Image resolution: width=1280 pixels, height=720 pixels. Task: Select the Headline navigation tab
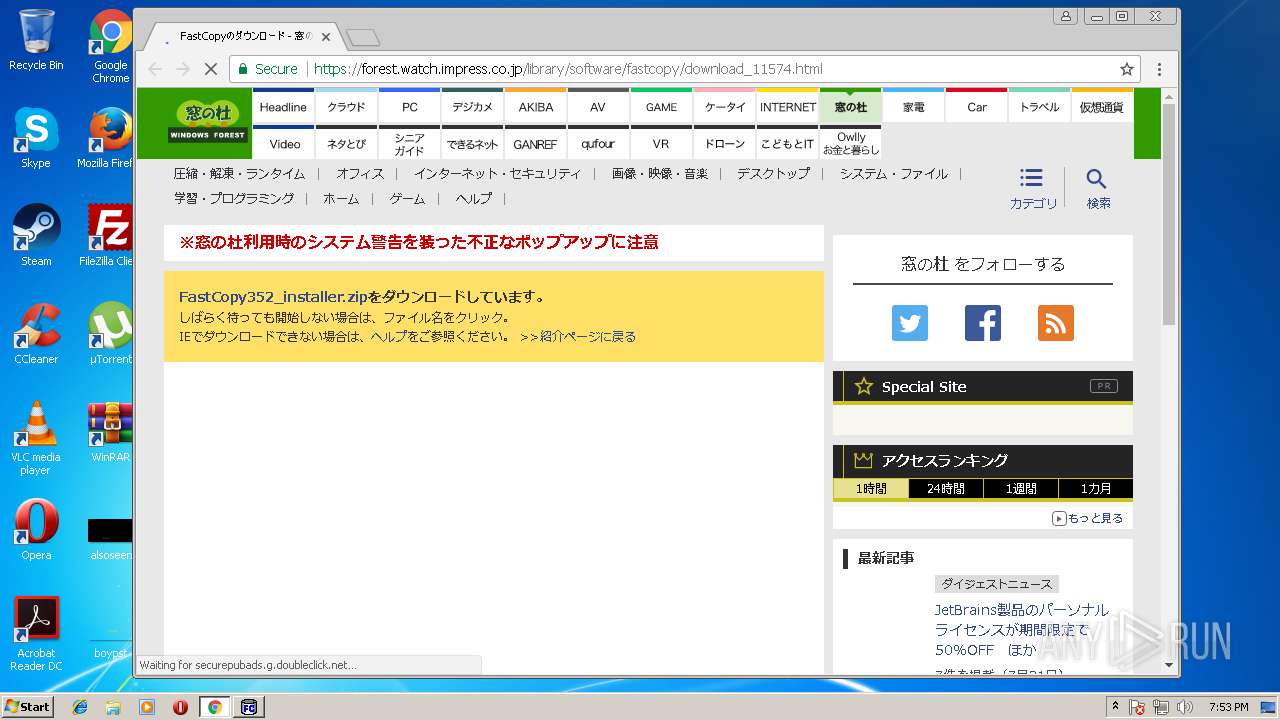tap(283, 106)
